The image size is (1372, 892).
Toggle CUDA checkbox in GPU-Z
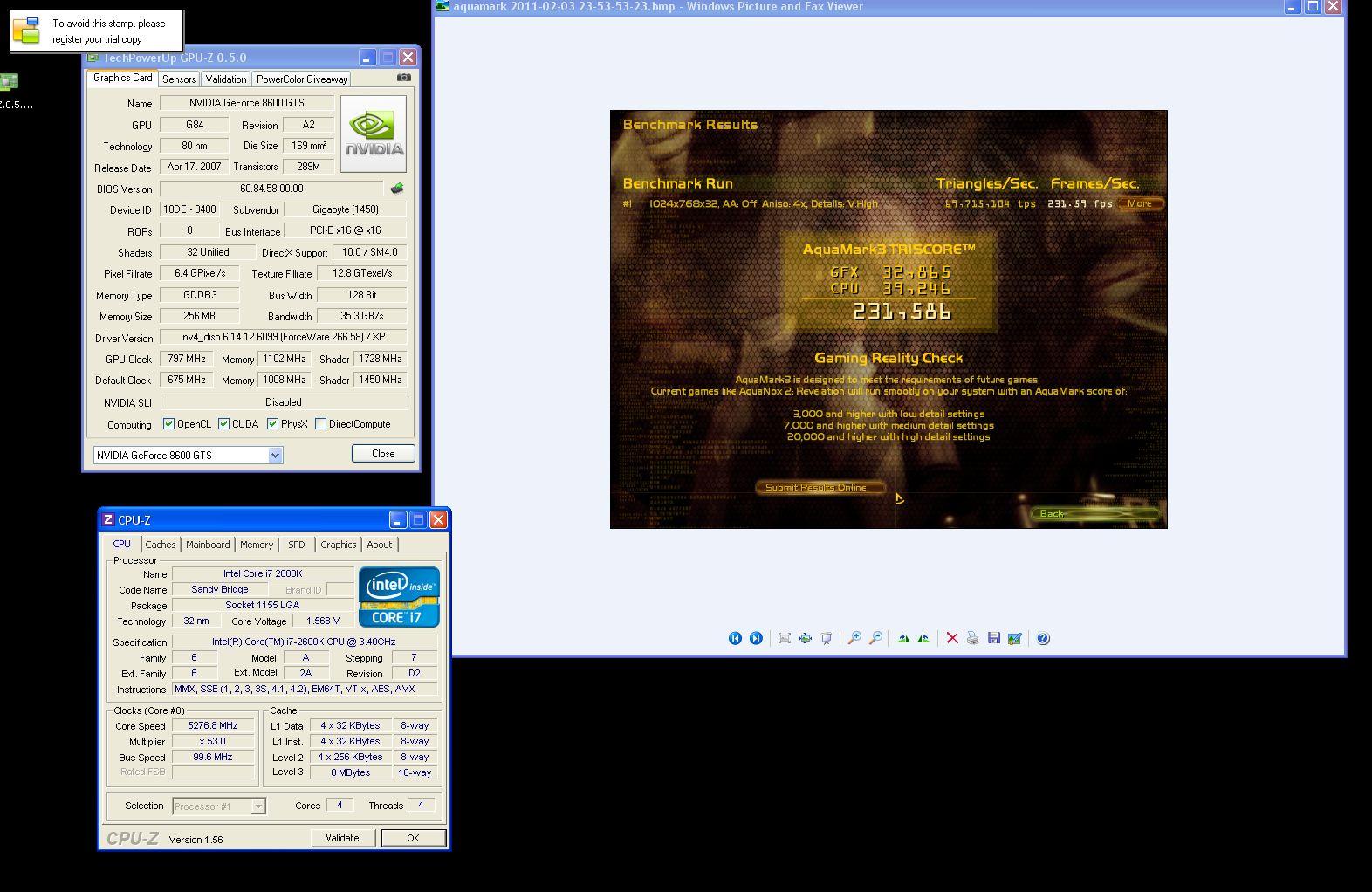(x=224, y=424)
